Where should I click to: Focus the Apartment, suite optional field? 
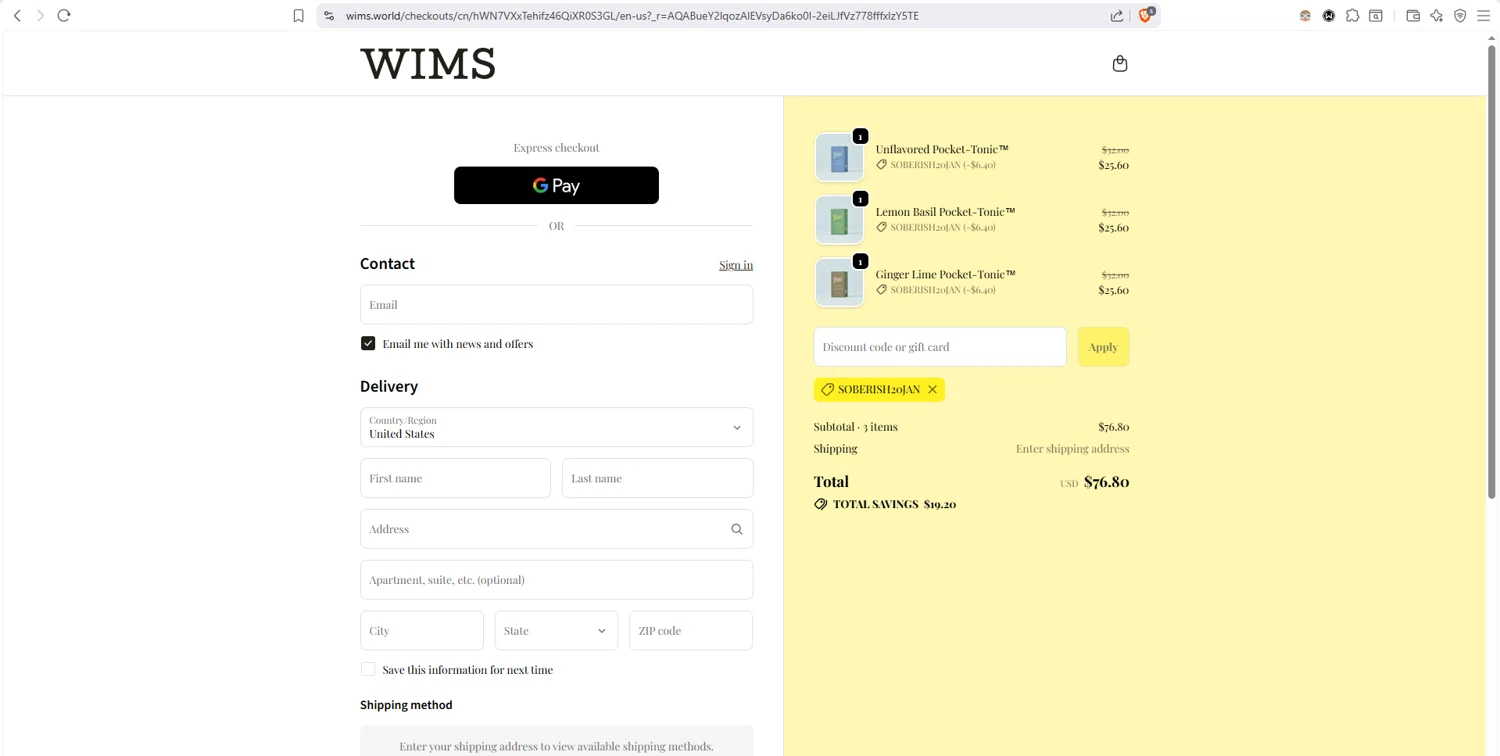click(556, 580)
